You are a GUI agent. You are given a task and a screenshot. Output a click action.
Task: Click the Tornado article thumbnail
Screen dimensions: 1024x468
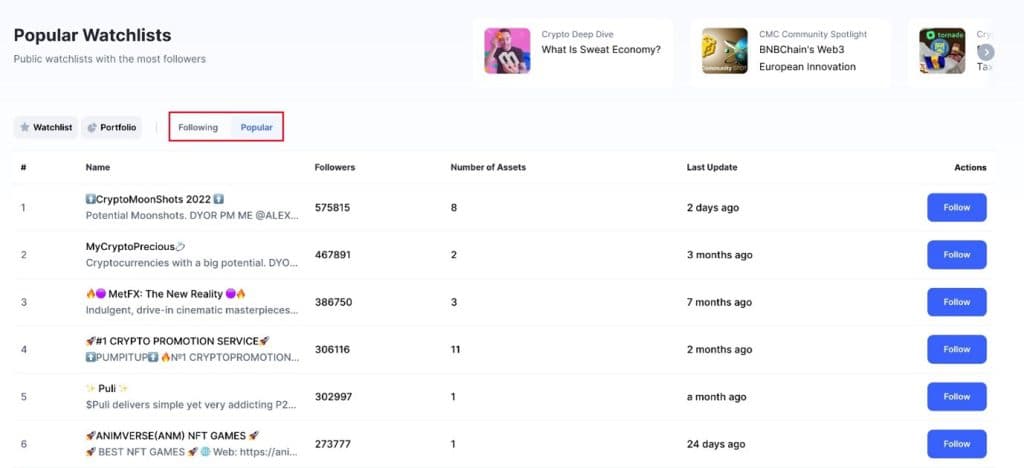pos(942,51)
